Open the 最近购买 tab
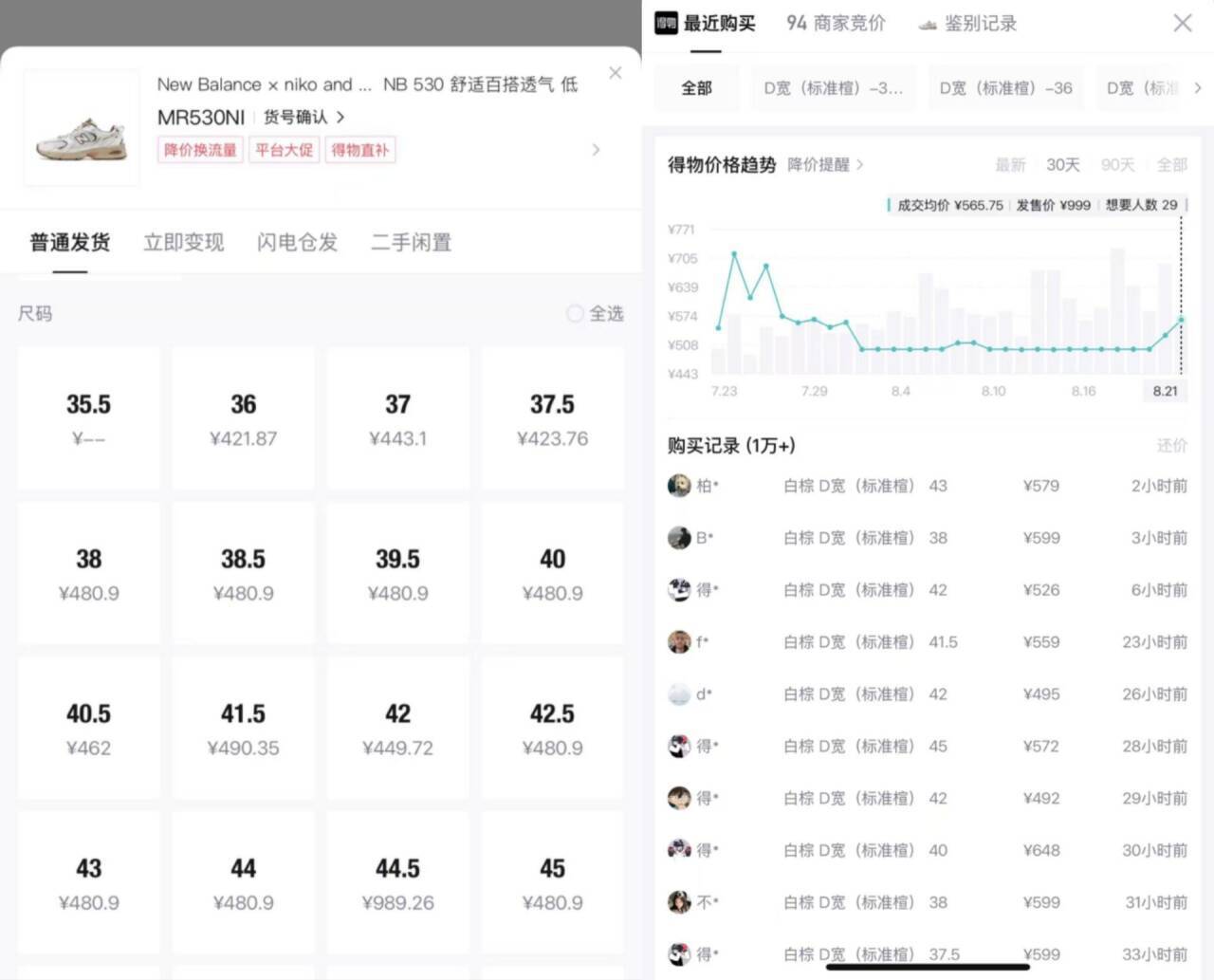This screenshot has width=1214, height=980. pyautogui.click(x=720, y=23)
